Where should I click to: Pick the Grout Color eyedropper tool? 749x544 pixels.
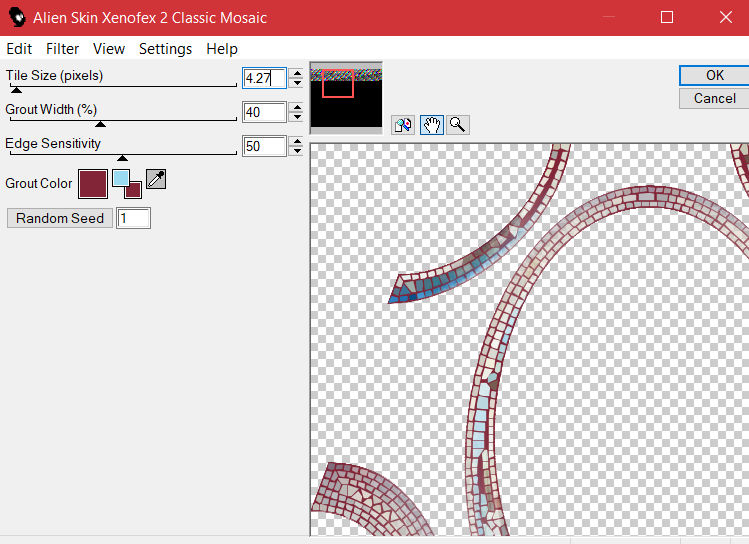(x=156, y=179)
